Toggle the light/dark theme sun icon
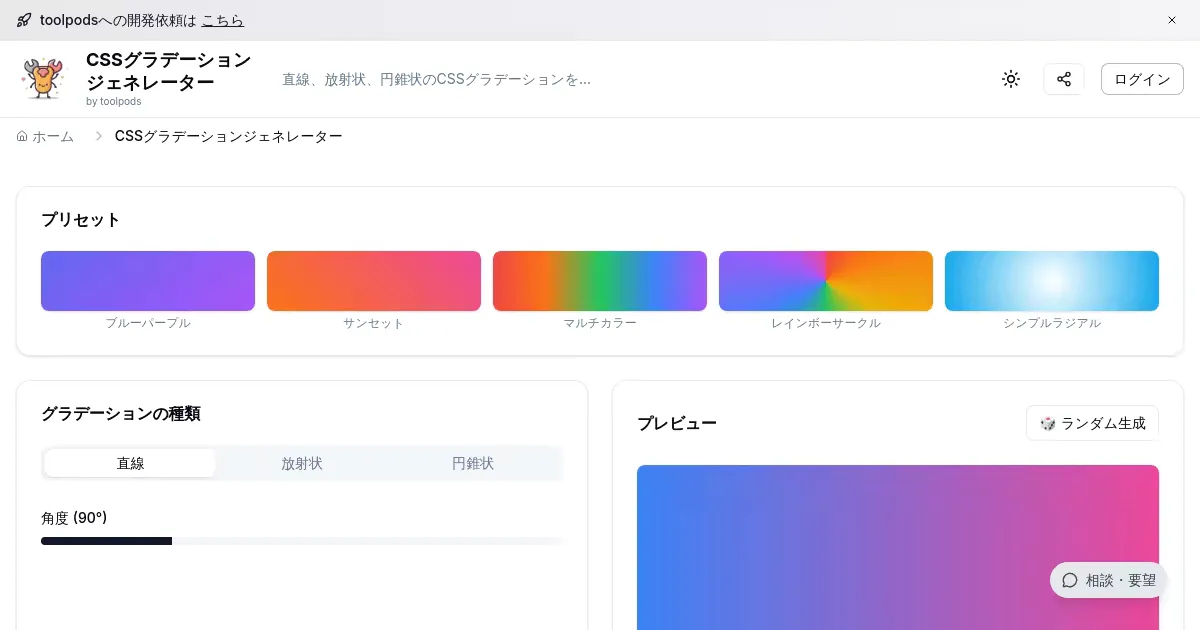 (1011, 79)
